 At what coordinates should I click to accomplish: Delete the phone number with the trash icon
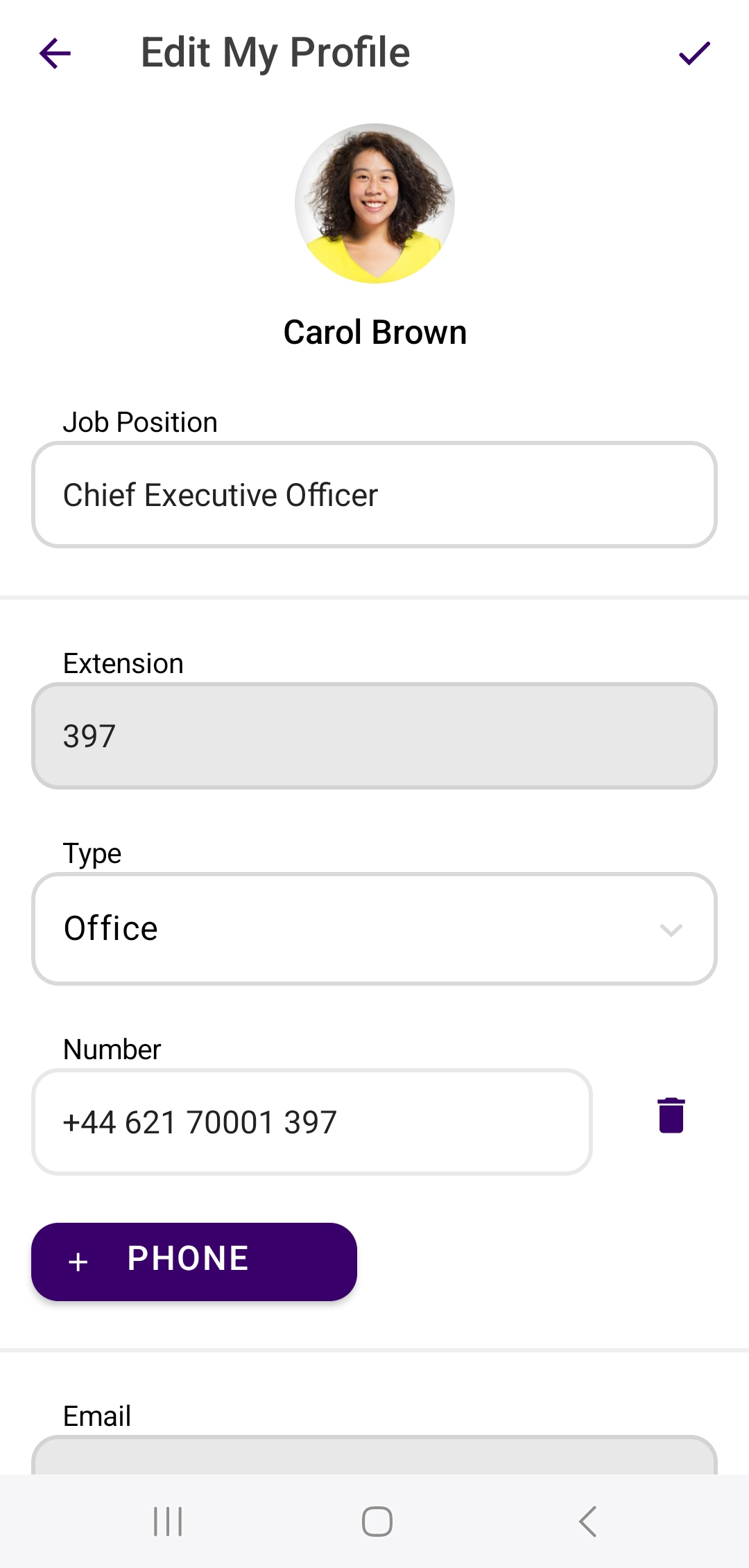point(671,1115)
